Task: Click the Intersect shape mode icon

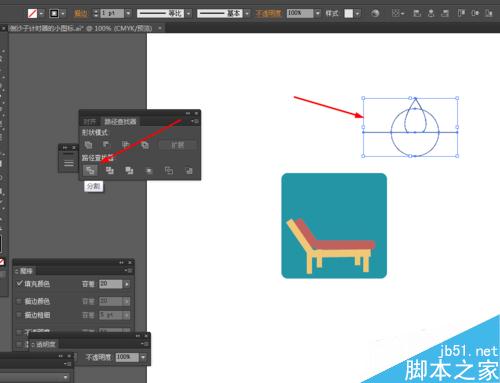Action: click(125, 145)
